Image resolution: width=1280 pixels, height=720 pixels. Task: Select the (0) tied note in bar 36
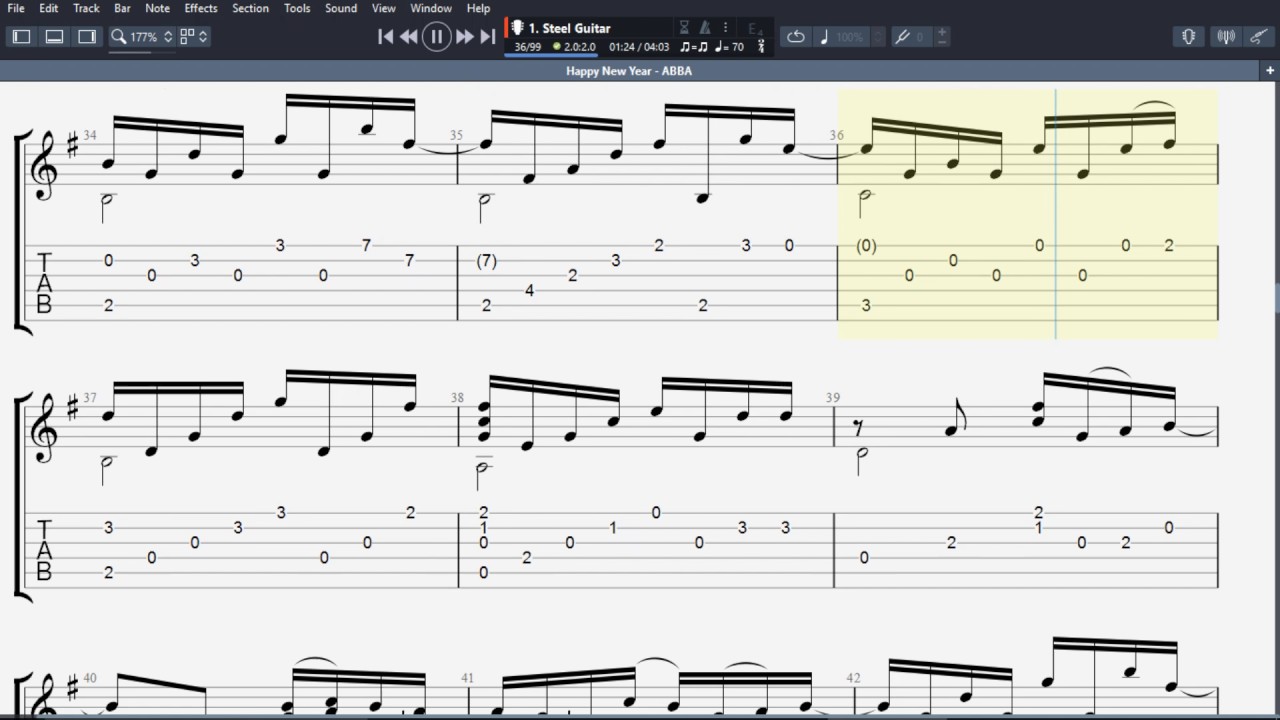coord(866,245)
